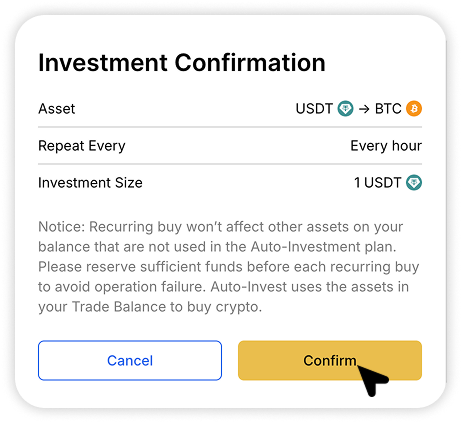Viewport: 462px width, 423px height.
Task: Select the Investment Confirmation title
Action: pyautogui.click(x=182, y=62)
